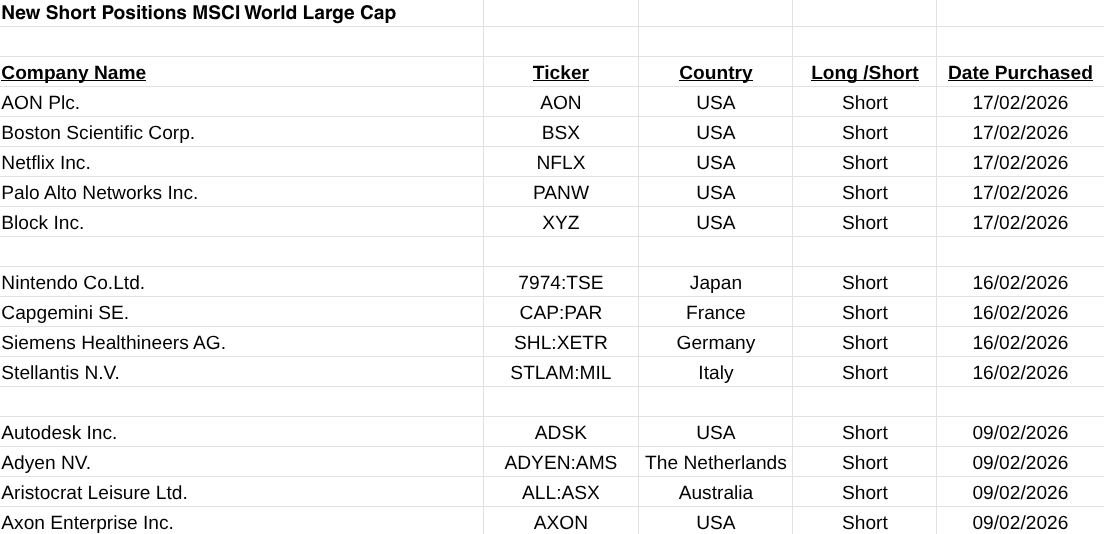Click the 'PANW' ticker cell
The image size is (1104, 534).
(560, 193)
